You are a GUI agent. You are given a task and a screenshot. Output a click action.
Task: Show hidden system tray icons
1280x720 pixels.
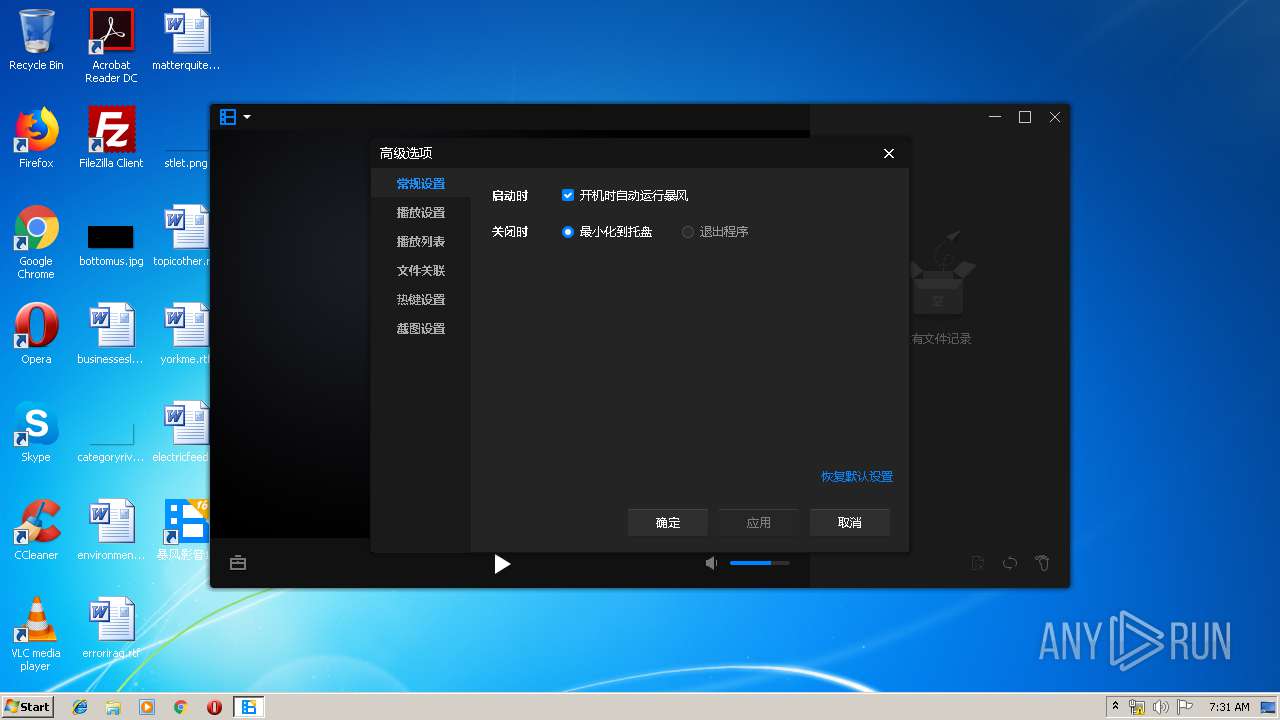[x=1116, y=707]
